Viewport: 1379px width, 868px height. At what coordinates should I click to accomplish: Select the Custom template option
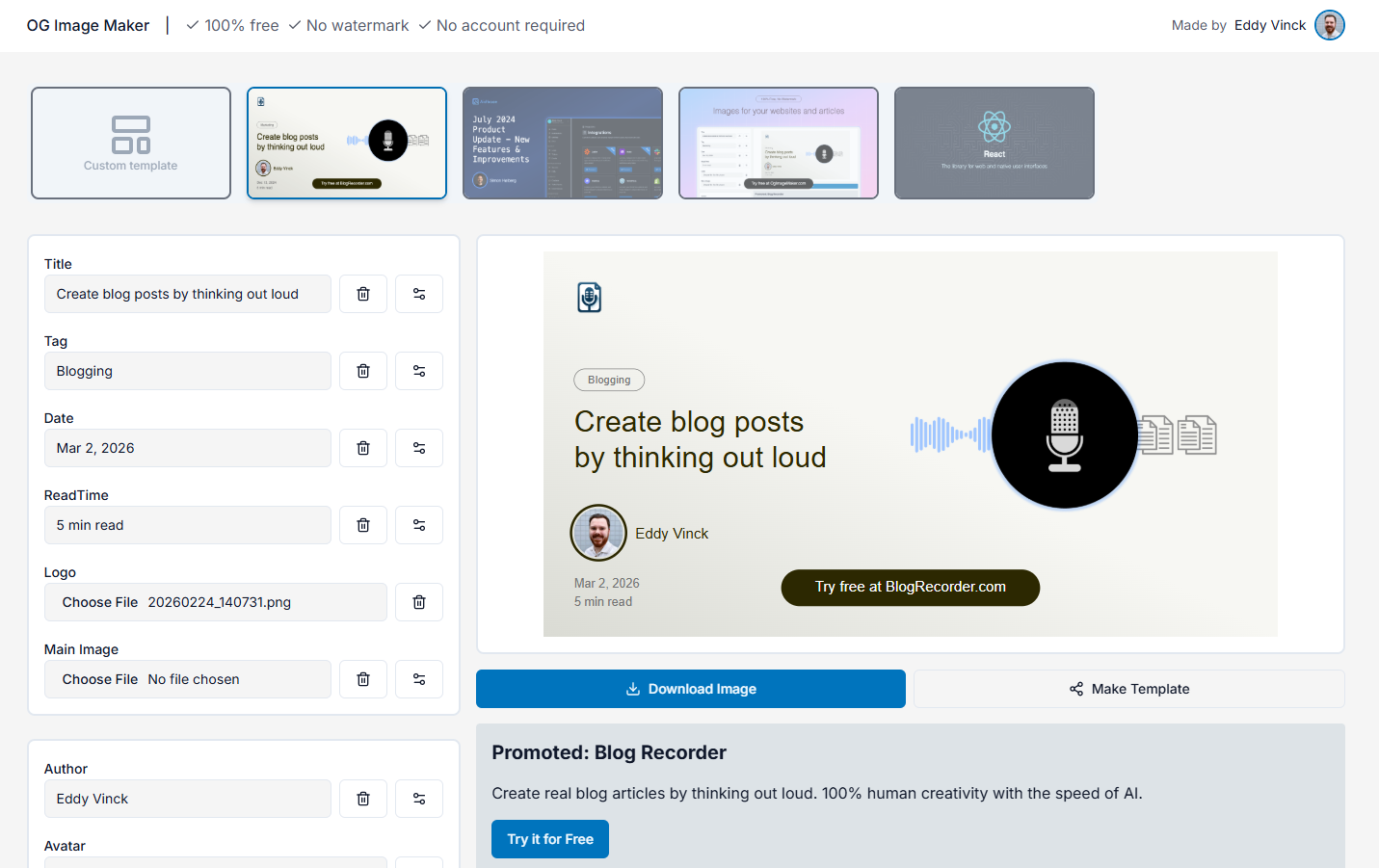131,144
